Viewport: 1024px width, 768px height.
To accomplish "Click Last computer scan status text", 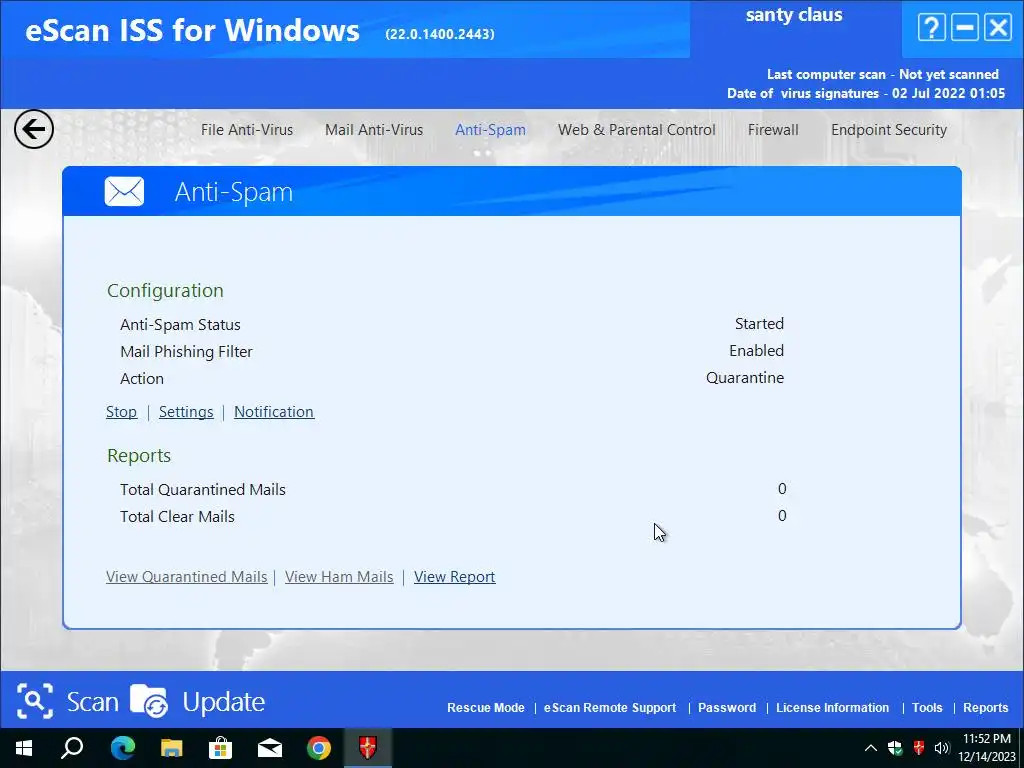I will click(x=883, y=74).
